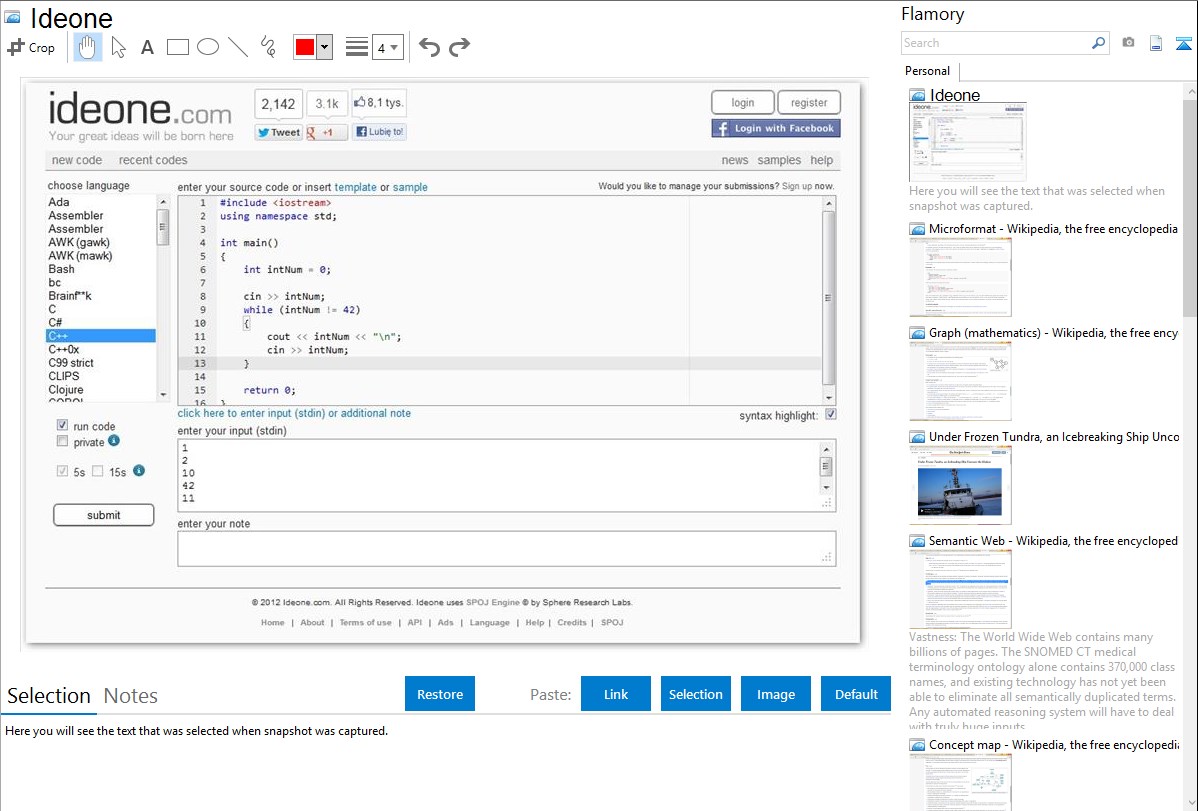Enable the 15s time limit checkbox
Image resolution: width=1198 pixels, height=811 pixels.
pos(98,471)
